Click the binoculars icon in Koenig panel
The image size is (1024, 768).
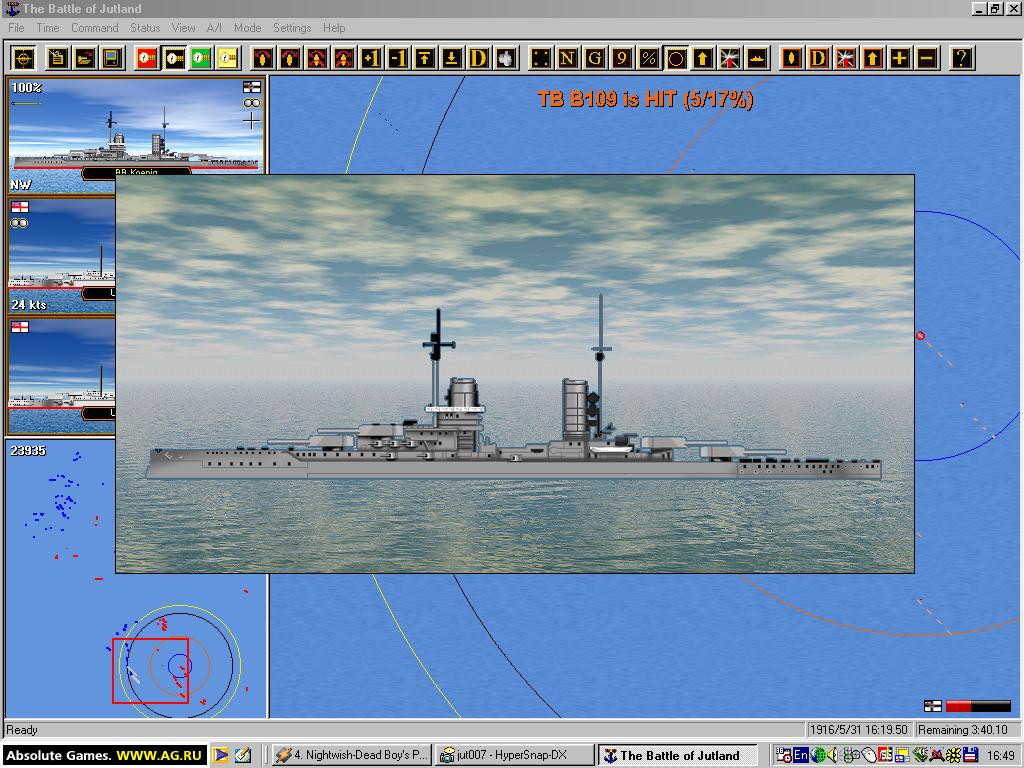[x=251, y=103]
